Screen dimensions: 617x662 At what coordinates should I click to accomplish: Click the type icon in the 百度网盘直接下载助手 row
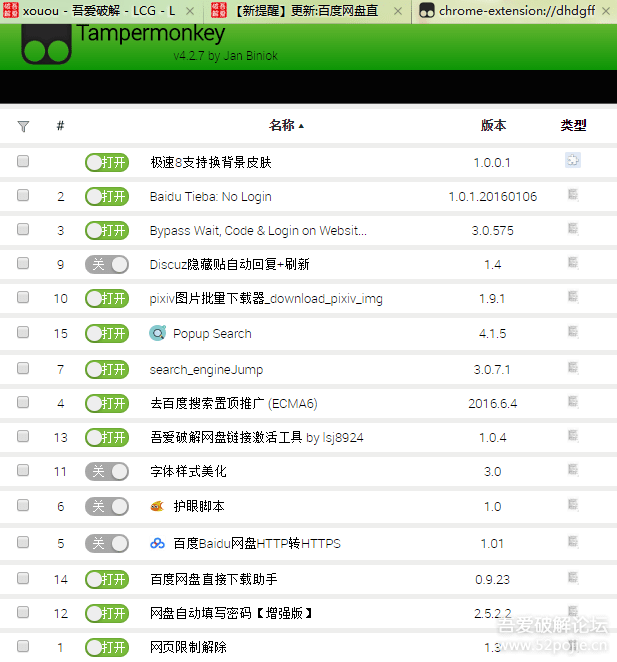[573, 578]
